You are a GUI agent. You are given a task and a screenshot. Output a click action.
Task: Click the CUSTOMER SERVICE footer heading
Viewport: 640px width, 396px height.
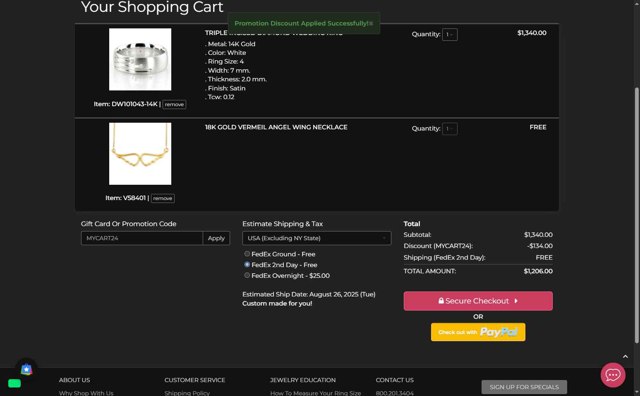(195, 380)
